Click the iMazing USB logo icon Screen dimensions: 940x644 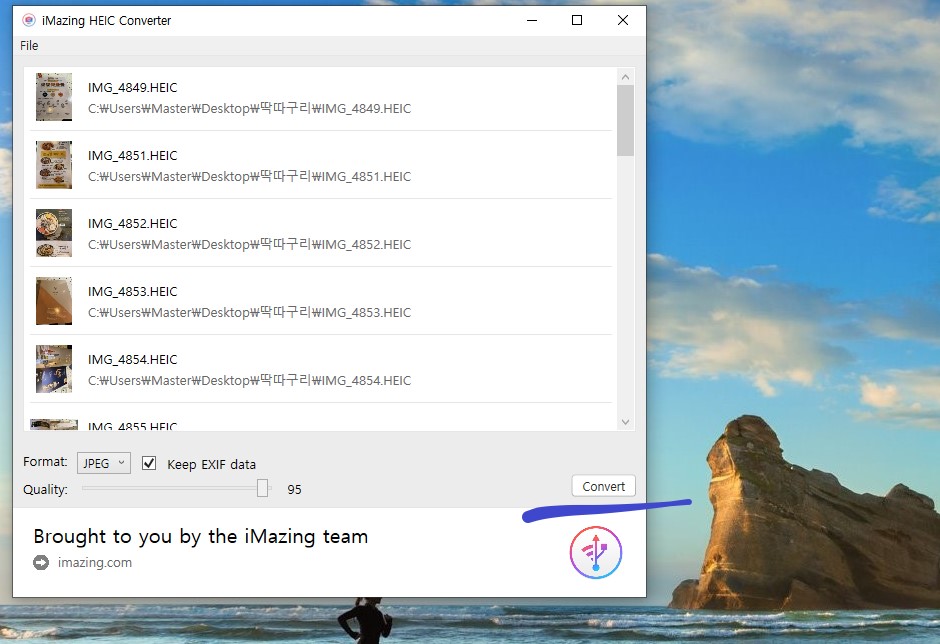[x=595, y=552]
